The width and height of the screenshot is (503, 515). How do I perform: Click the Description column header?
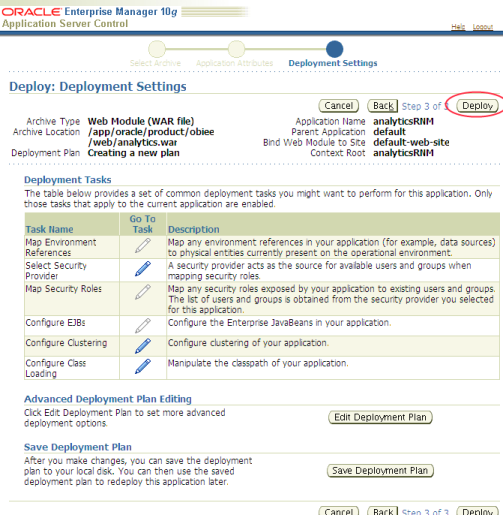194,229
